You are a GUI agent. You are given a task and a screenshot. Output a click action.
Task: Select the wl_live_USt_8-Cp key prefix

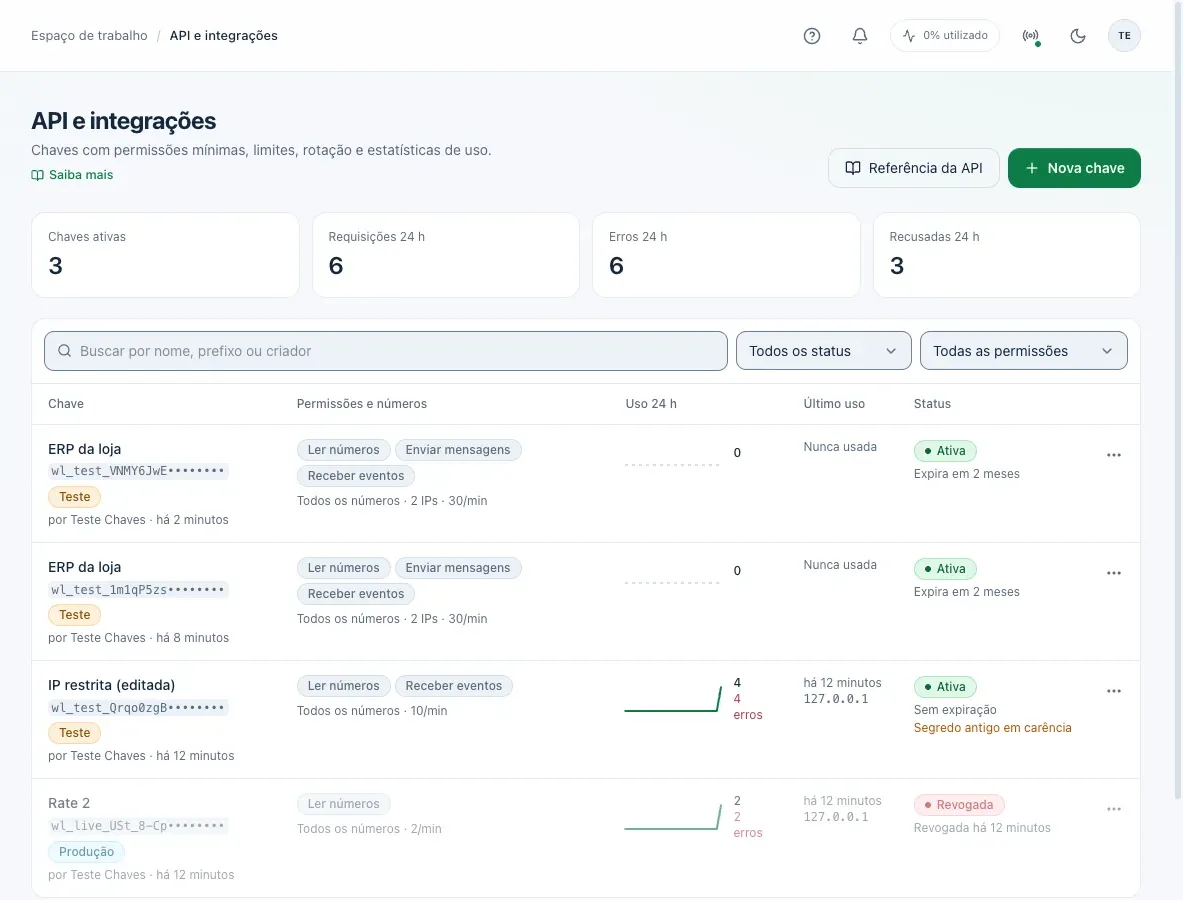[x=138, y=825]
